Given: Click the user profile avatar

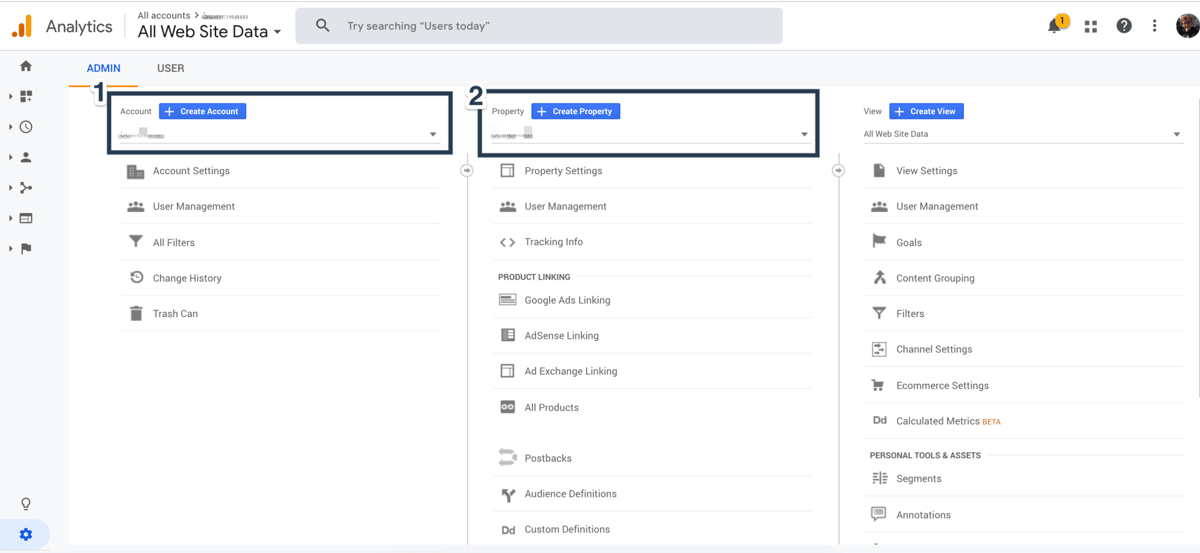Looking at the screenshot, I should (x=1187, y=26).
